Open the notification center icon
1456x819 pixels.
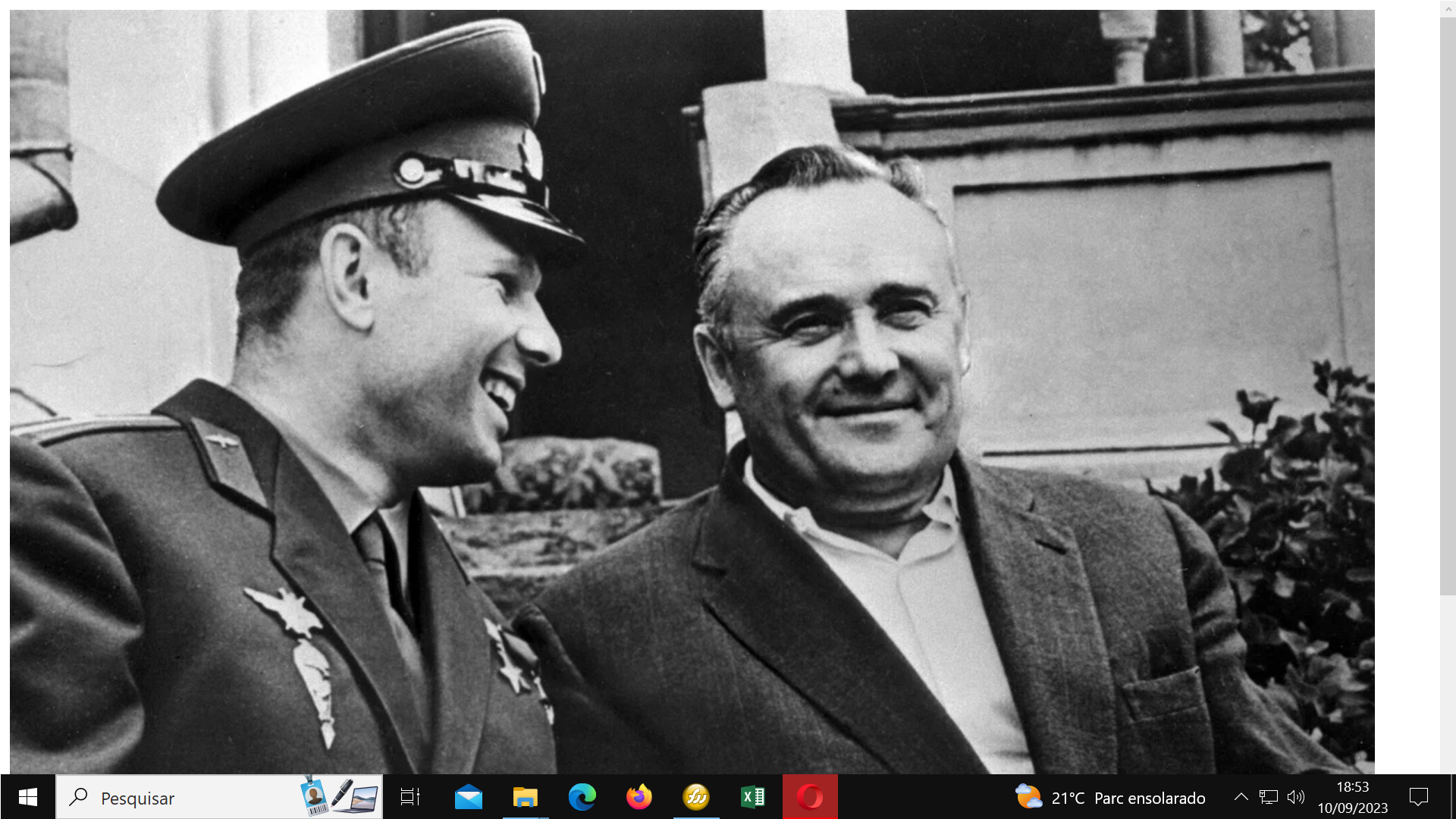click(x=1418, y=797)
